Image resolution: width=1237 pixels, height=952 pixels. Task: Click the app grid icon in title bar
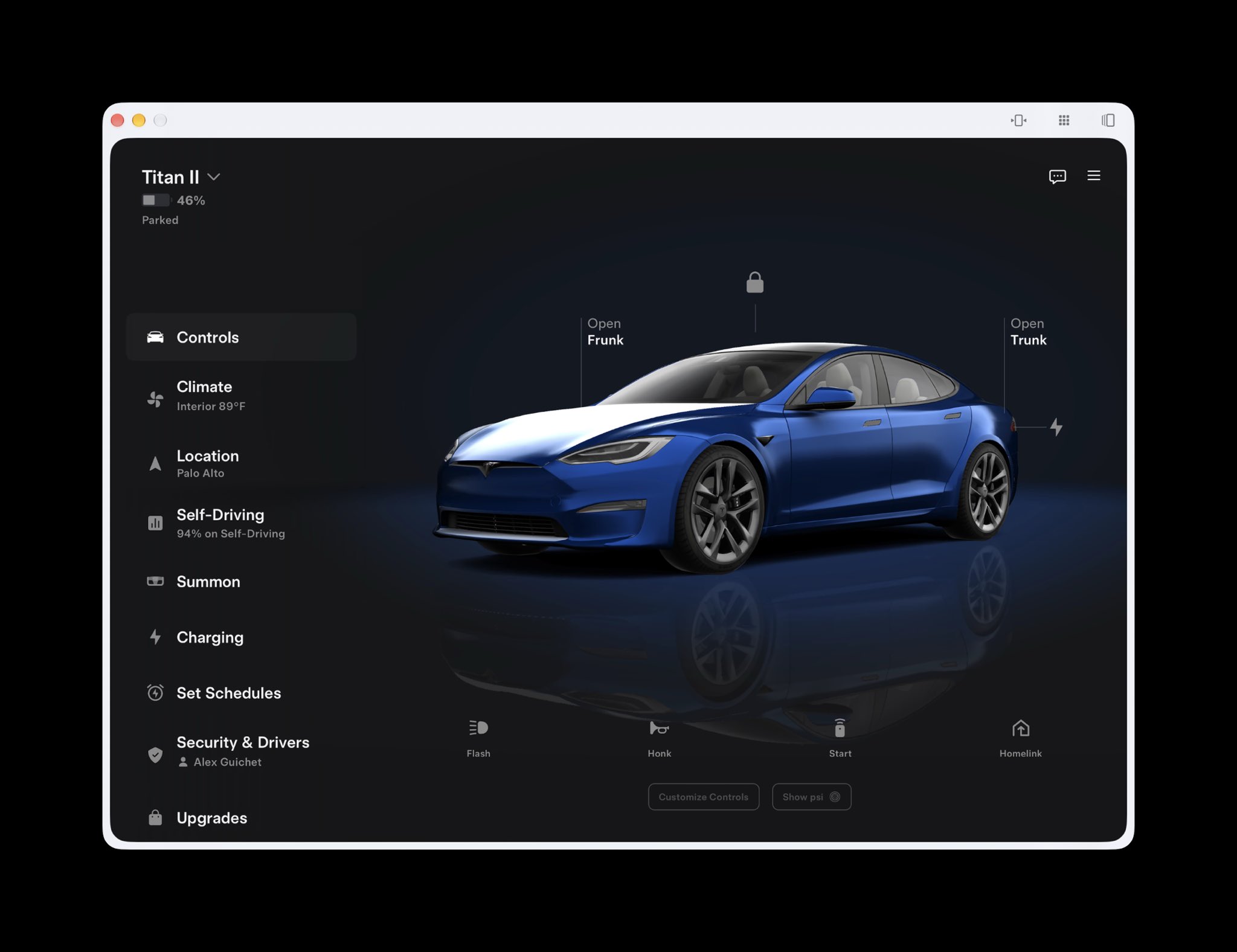point(1064,120)
